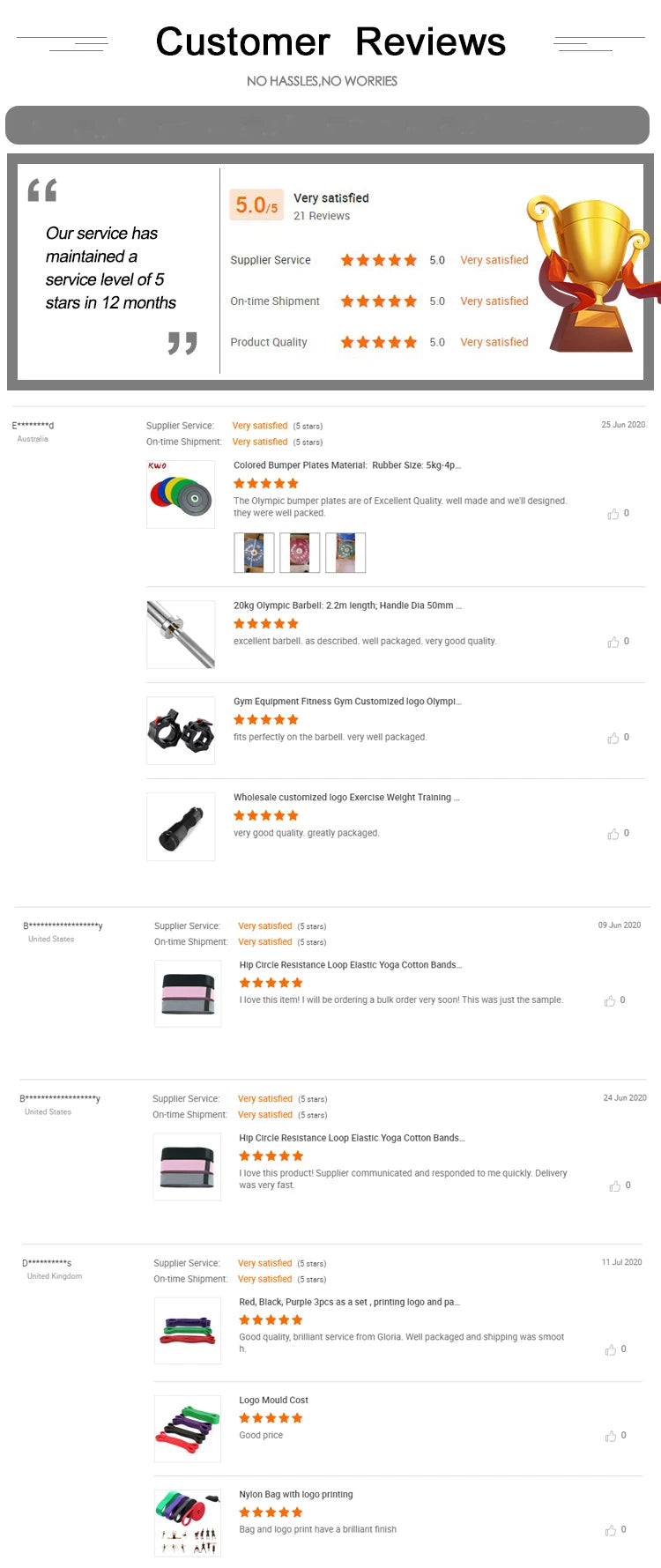
Task: Click the first customer photo under the bumper plates review
Action: click(x=254, y=552)
